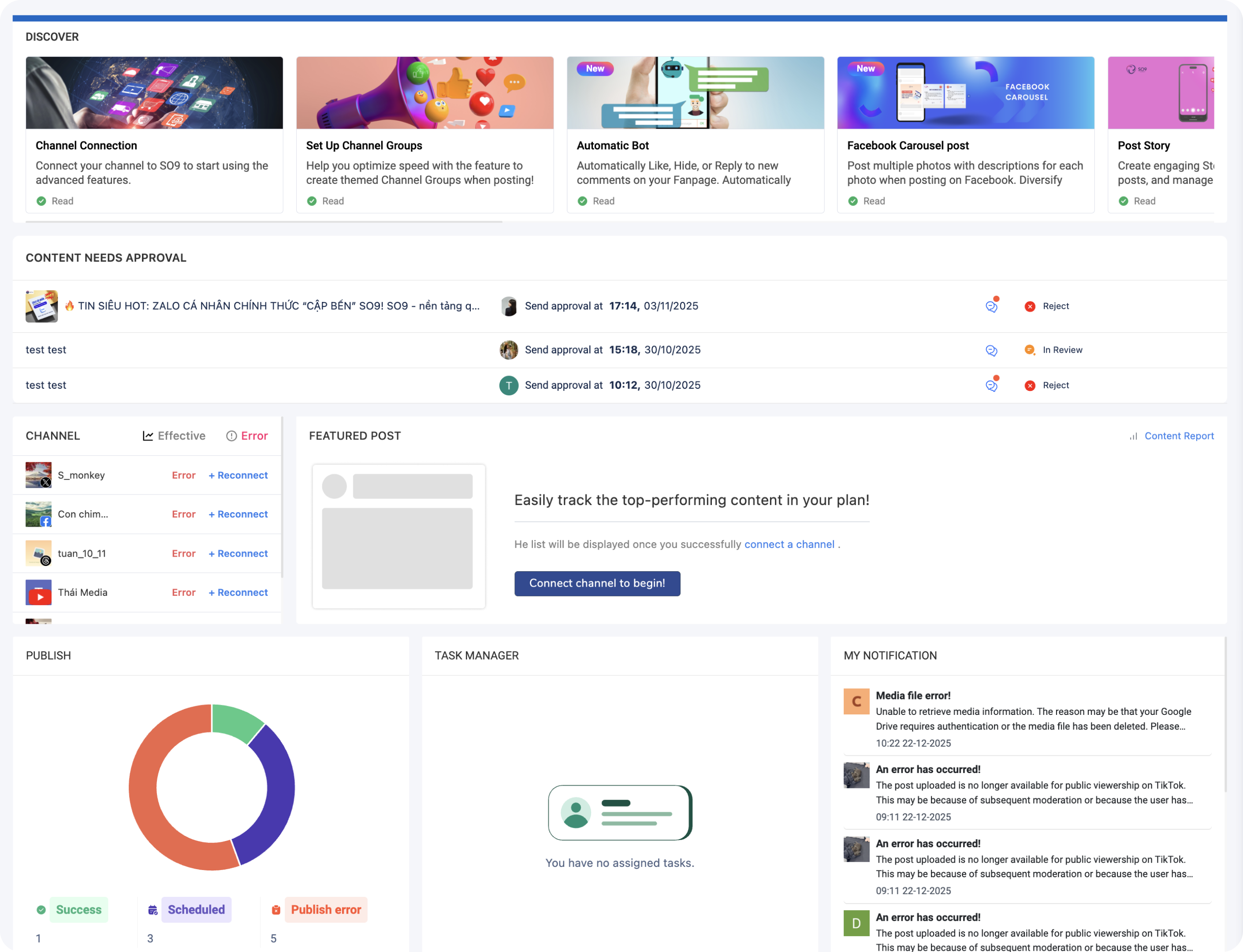
Task: Click the Reject status icon for the 10:12 approval
Action: [x=1030, y=385]
